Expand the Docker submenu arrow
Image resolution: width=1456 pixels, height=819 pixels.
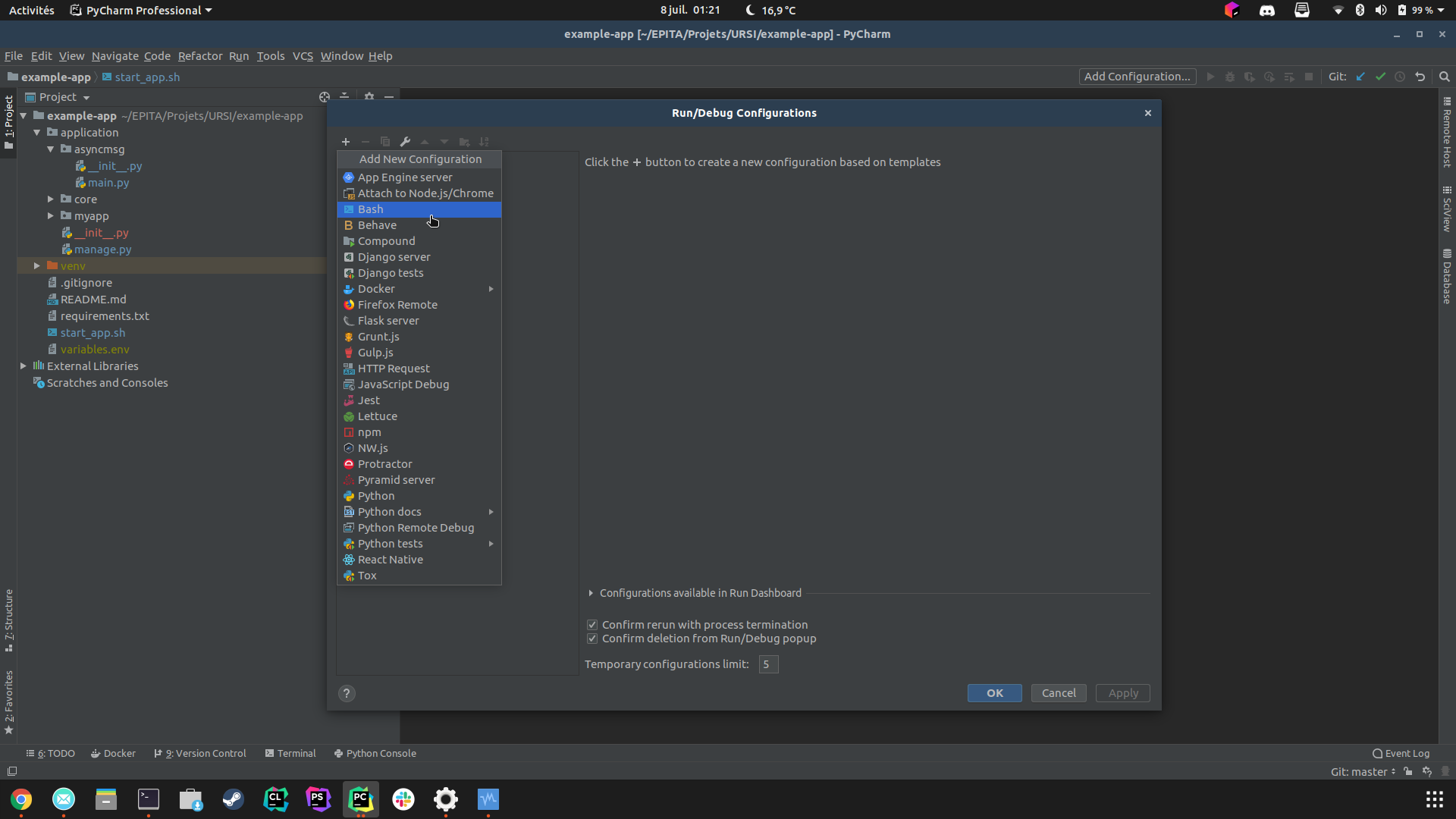pyautogui.click(x=491, y=289)
